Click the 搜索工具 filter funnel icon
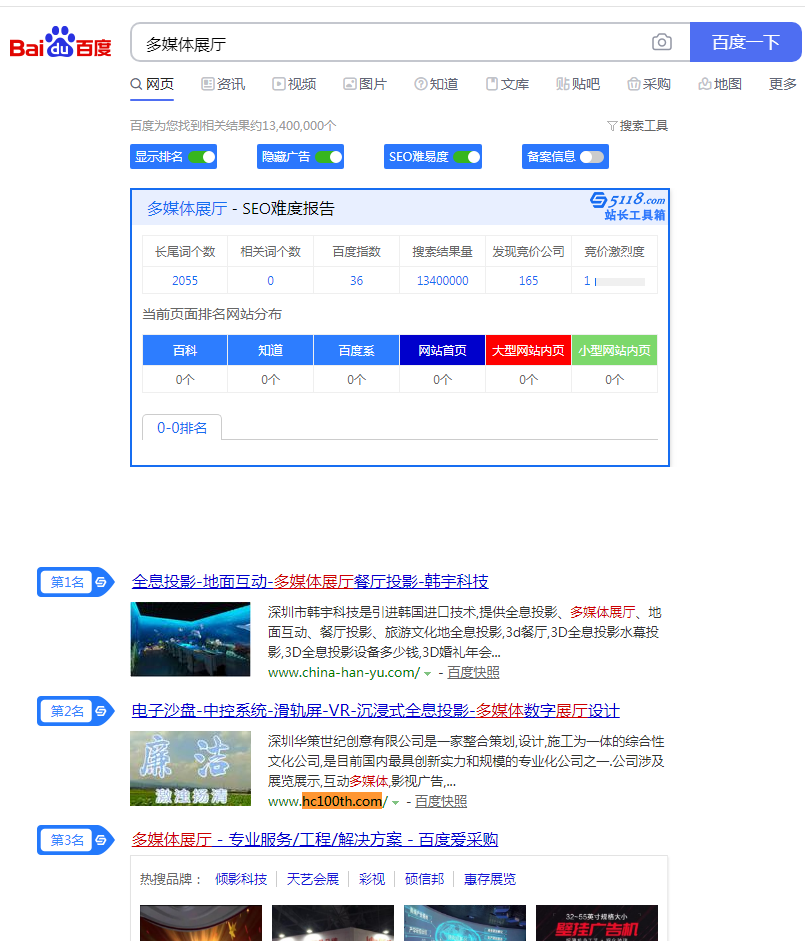This screenshot has height=941, width=805. 612,125
